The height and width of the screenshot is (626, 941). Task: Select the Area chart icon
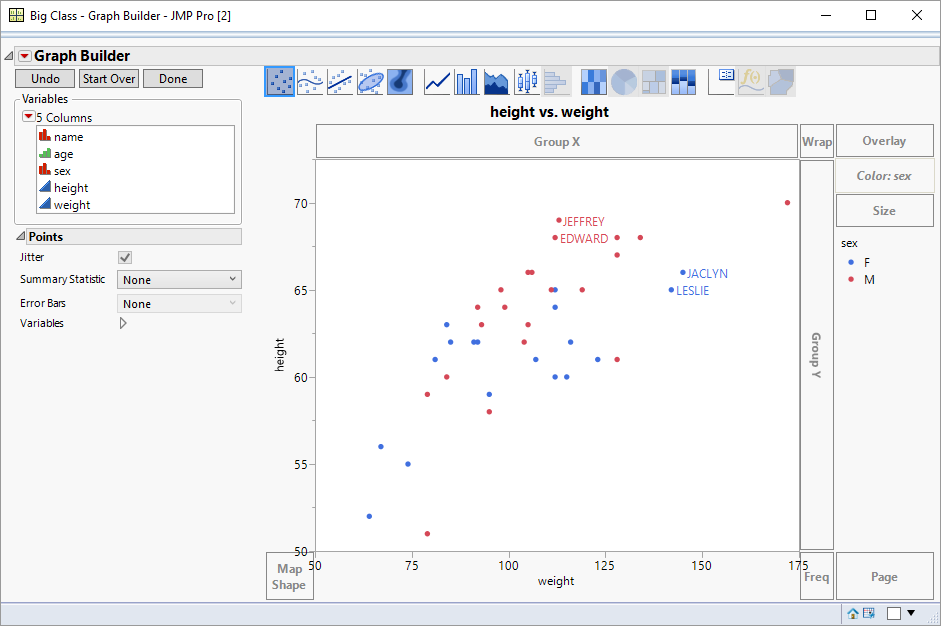[x=496, y=81]
